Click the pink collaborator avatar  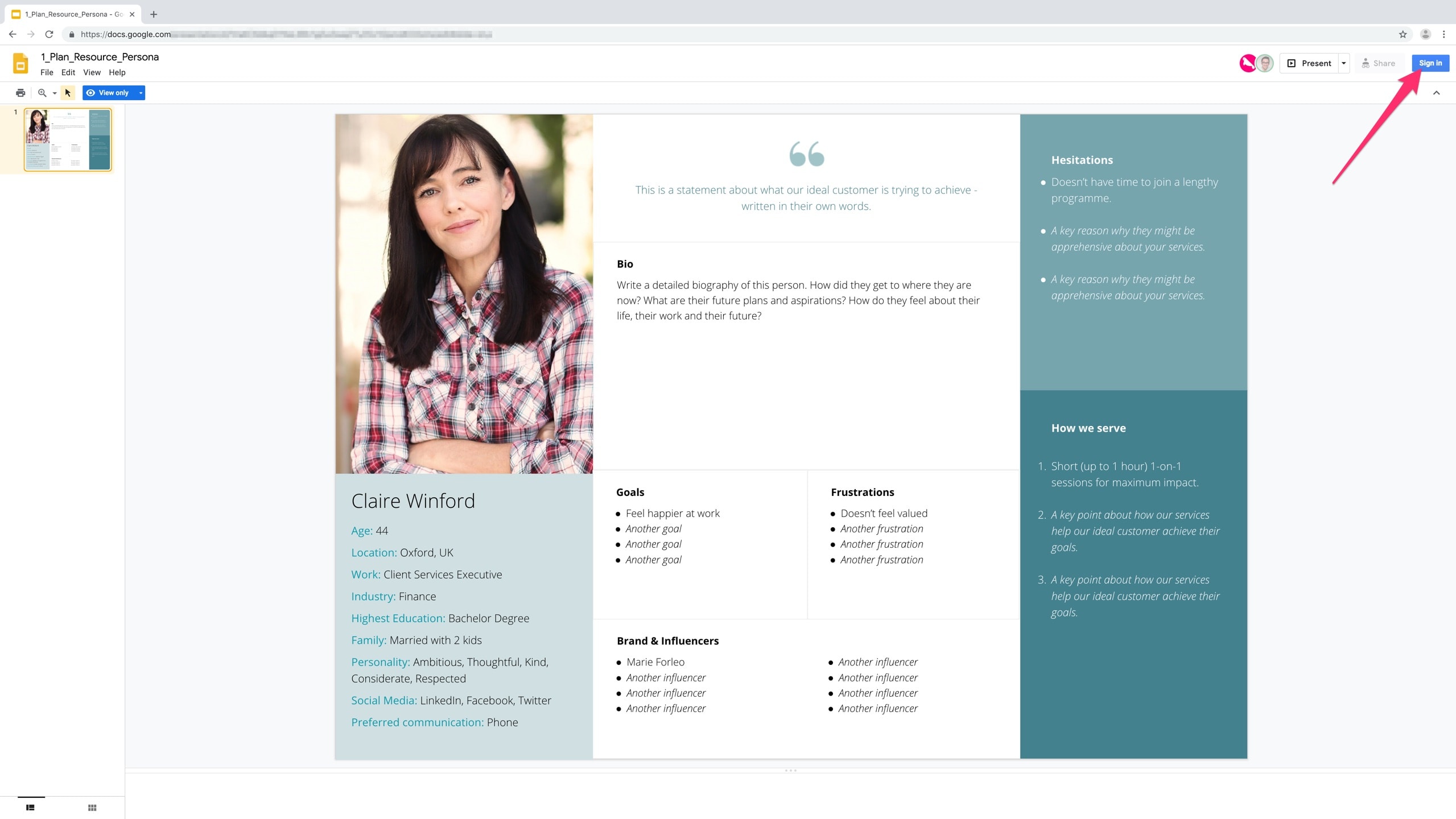click(1247, 63)
